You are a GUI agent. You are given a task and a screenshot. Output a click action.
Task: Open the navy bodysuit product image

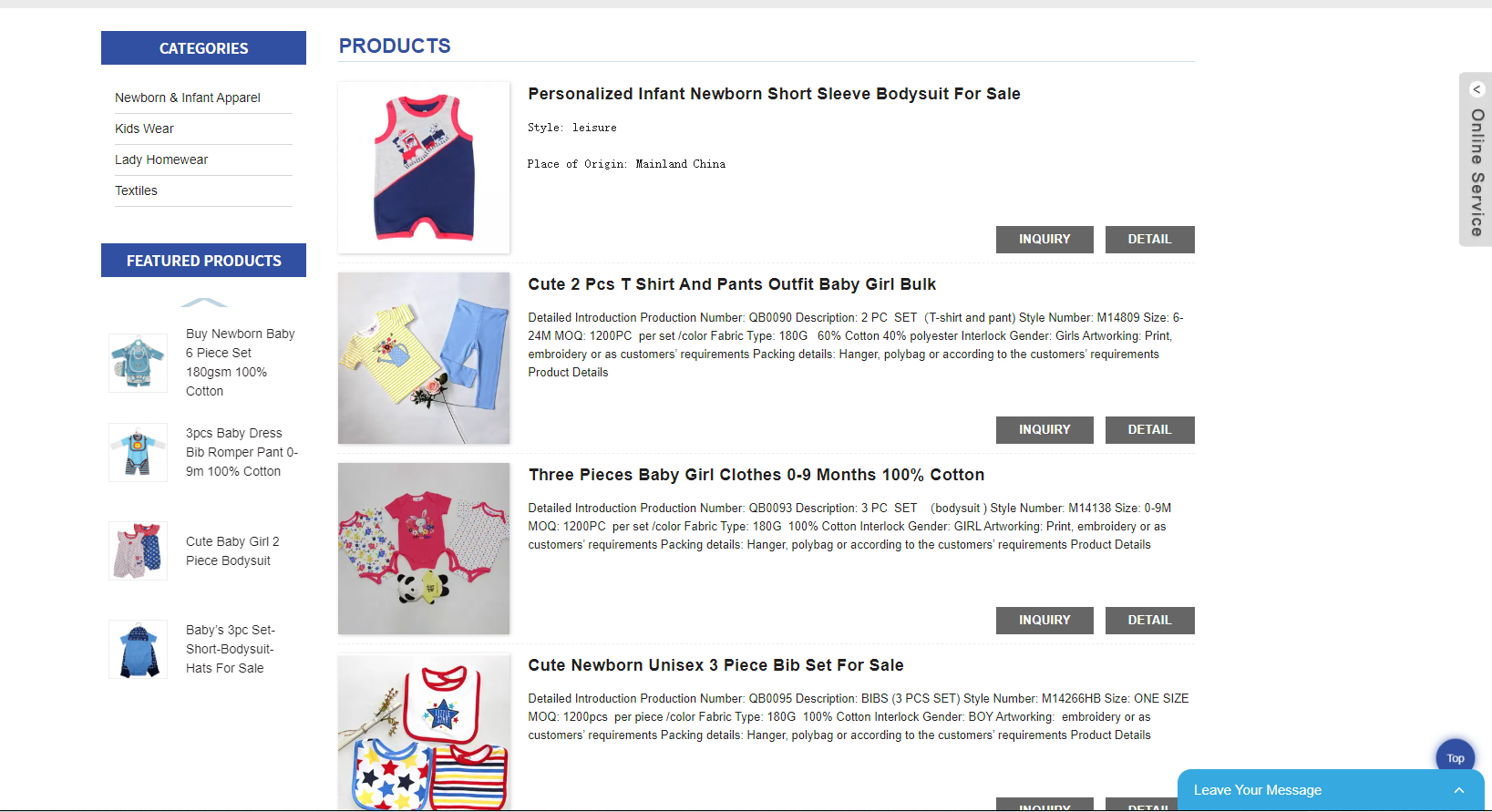[x=424, y=168]
